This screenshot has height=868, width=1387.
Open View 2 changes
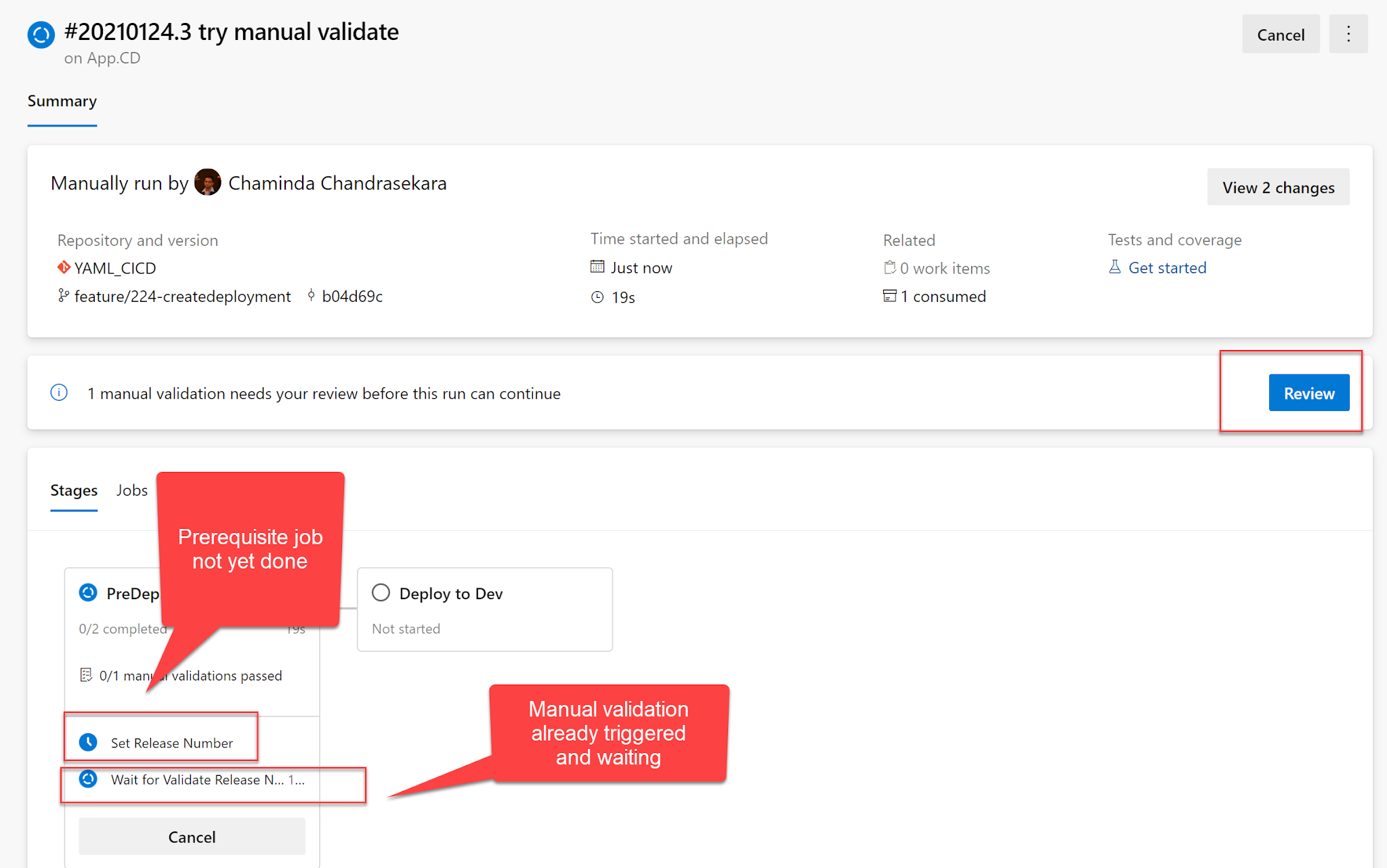click(1278, 187)
